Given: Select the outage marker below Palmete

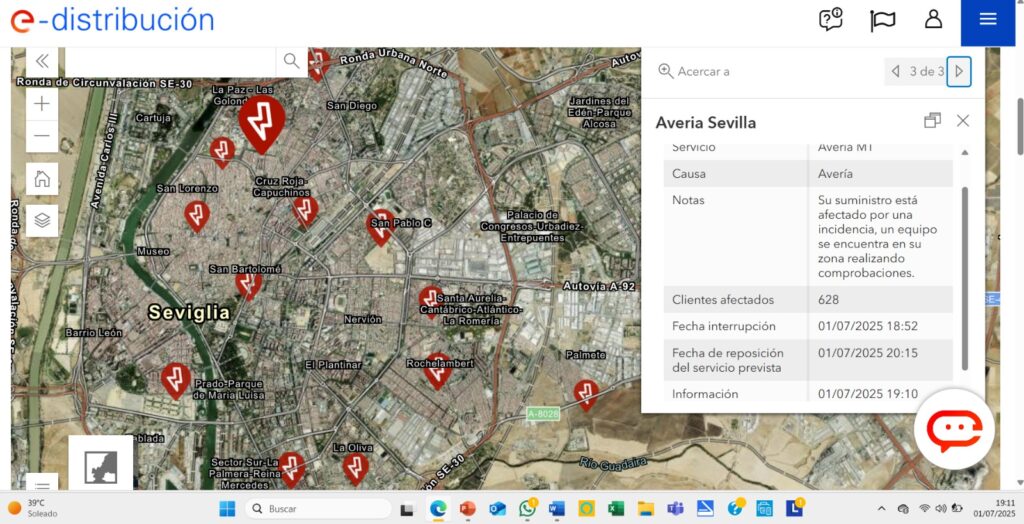Looking at the screenshot, I should pyautogui.click(x=586, y=395).
